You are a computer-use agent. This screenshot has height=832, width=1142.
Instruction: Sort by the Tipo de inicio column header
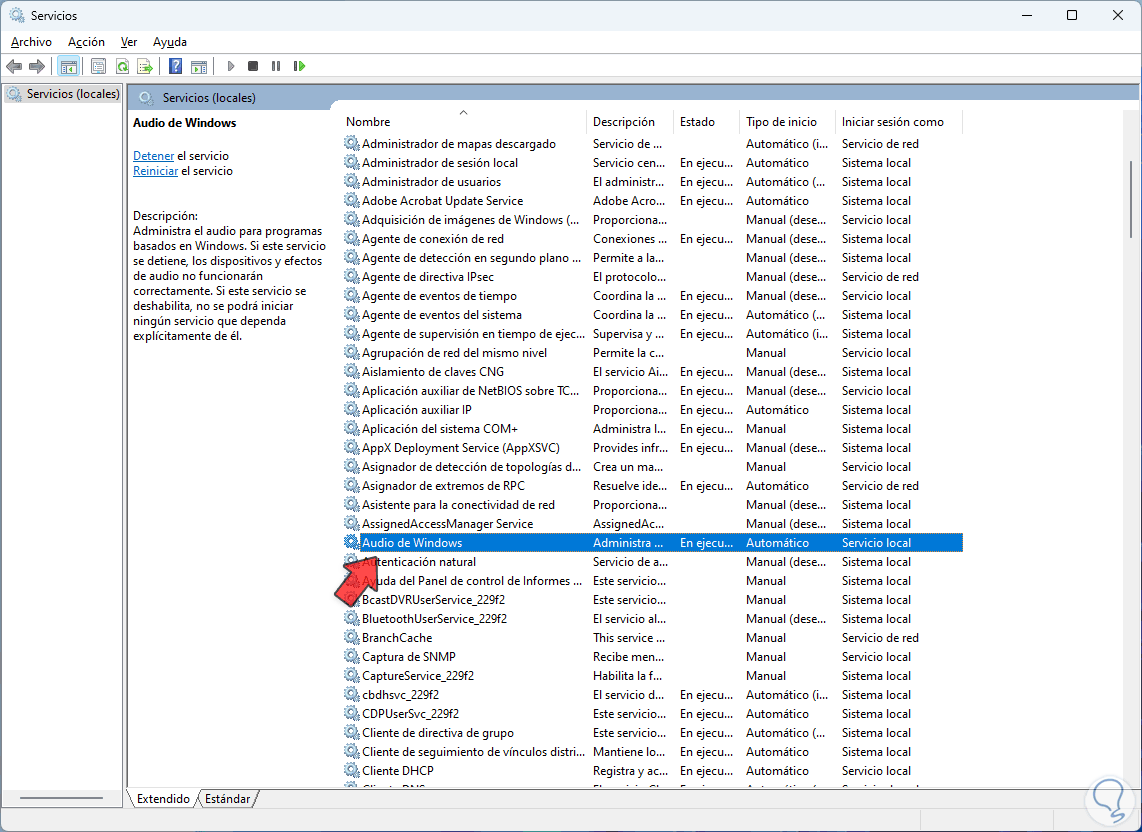[x=787, y=122]
